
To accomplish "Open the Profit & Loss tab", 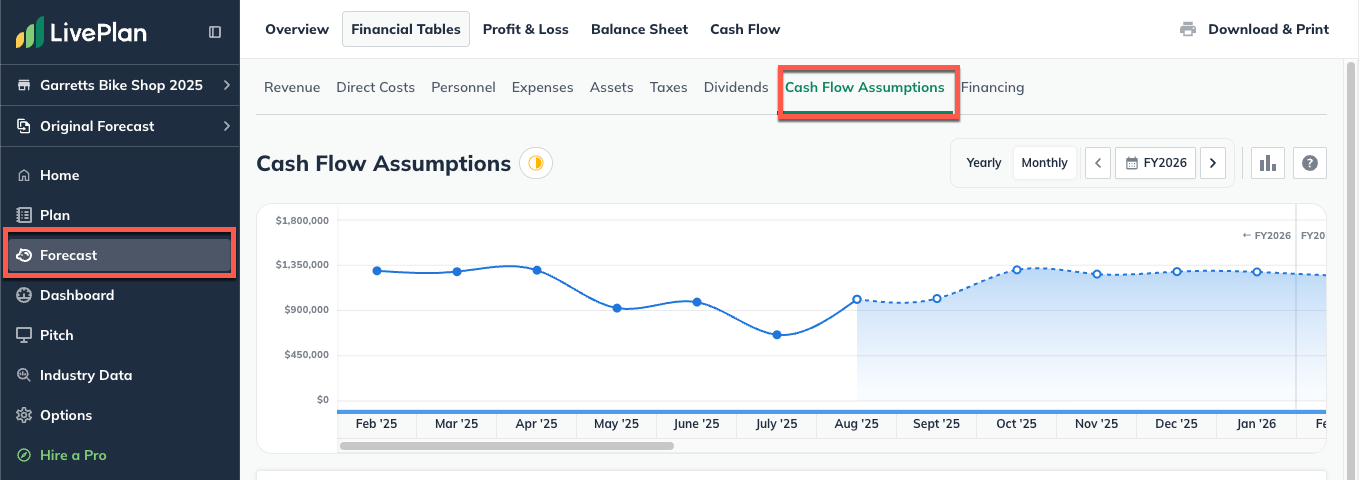I will pyautogui.click(x=525, y=29).
